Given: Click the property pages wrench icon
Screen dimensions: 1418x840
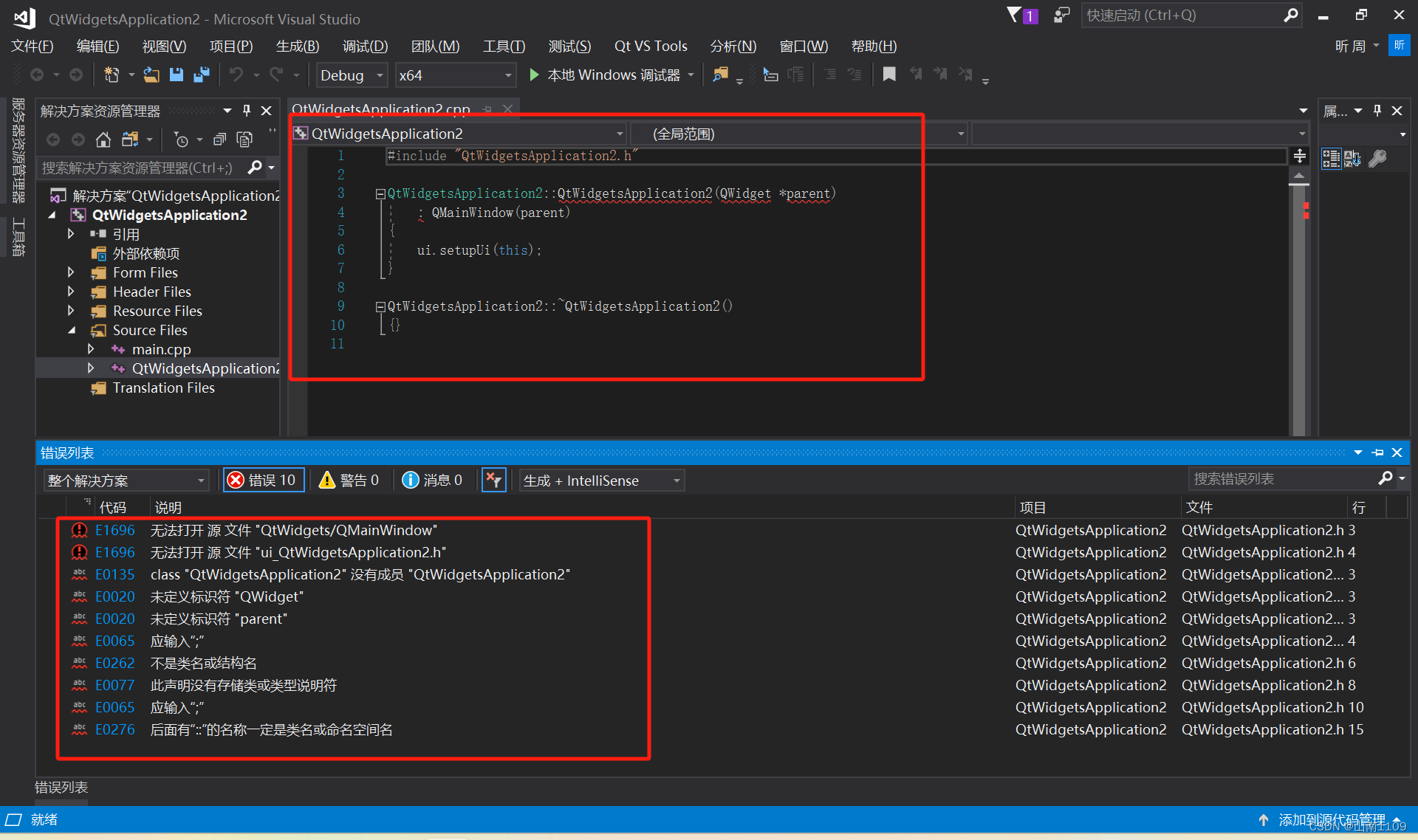Looking at the screenshot, I should tap(1377, 158).
